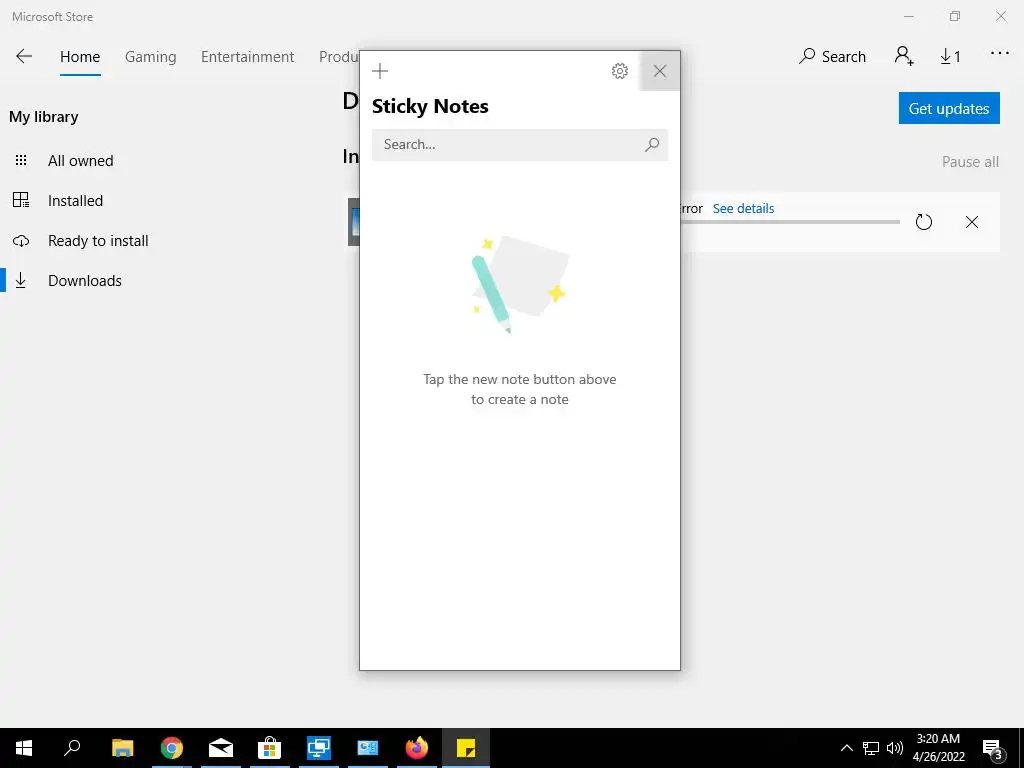The height and width of the screenshot is (768, 1024).
Task: Click Pause all downloads
Action: (x=970, y=162)
